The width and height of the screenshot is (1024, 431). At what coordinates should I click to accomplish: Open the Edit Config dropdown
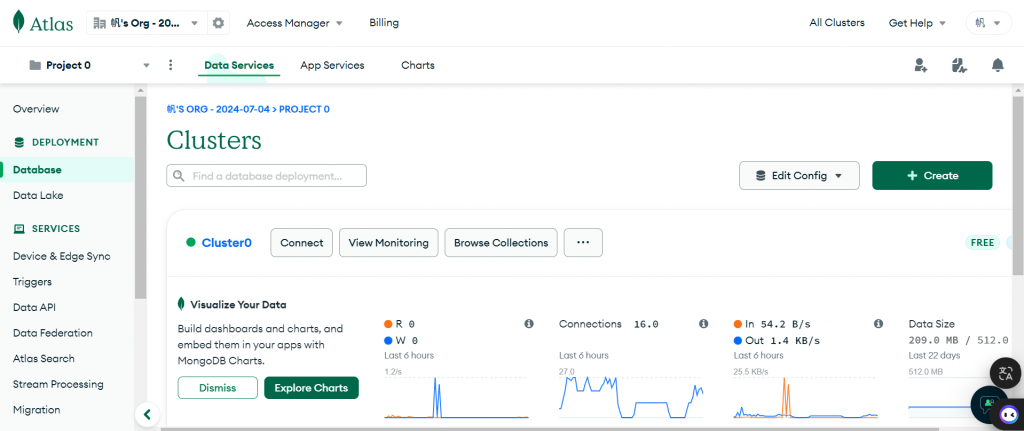point(799,176)
